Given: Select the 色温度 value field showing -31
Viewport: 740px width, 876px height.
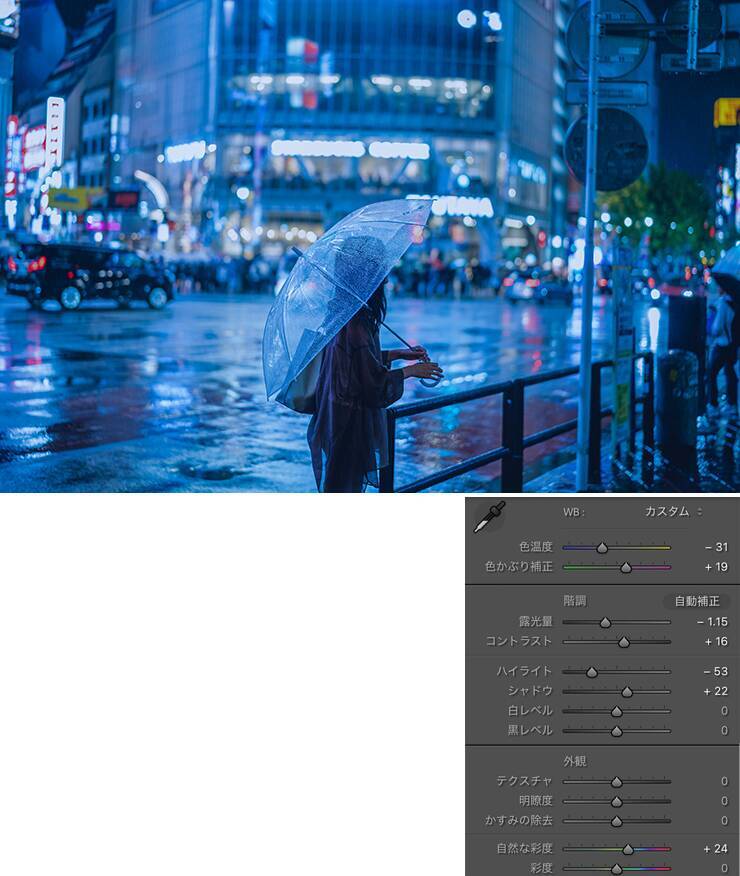Looking at the screenshot, I should click(x=714, y=547).
